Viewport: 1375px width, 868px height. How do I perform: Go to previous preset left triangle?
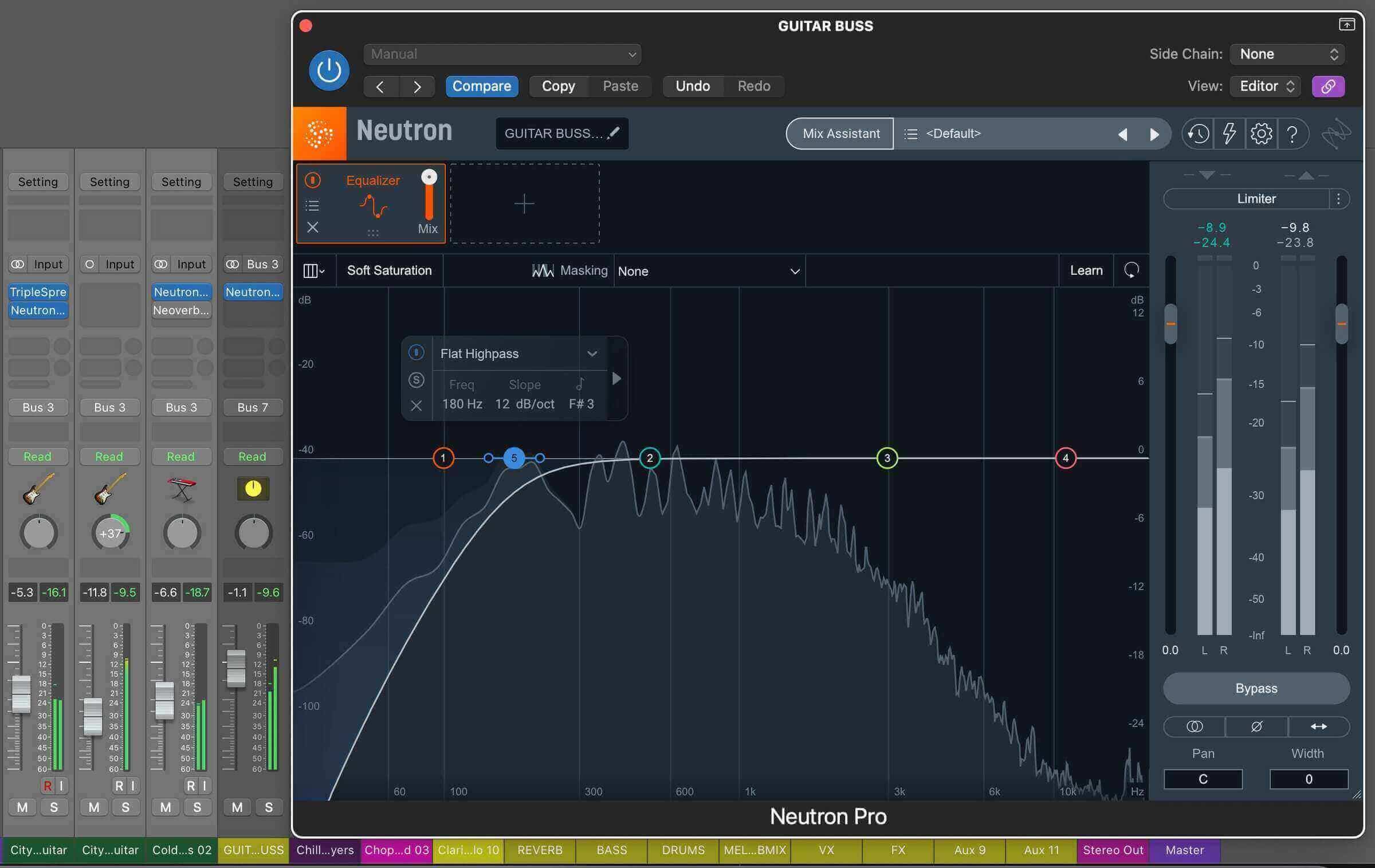tap(1123, 134)
